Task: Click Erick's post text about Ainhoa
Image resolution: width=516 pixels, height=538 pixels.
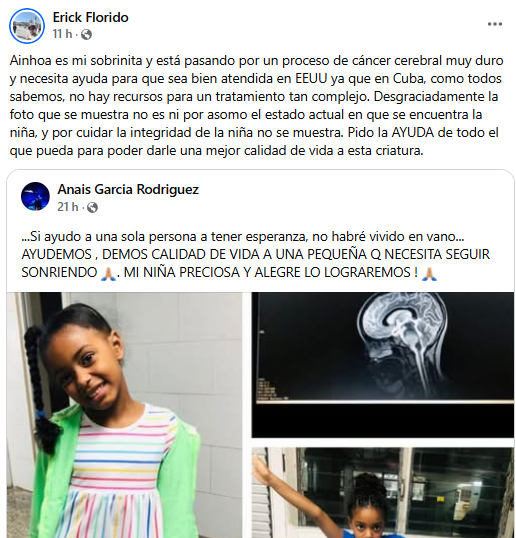Action: coord(256,105)
